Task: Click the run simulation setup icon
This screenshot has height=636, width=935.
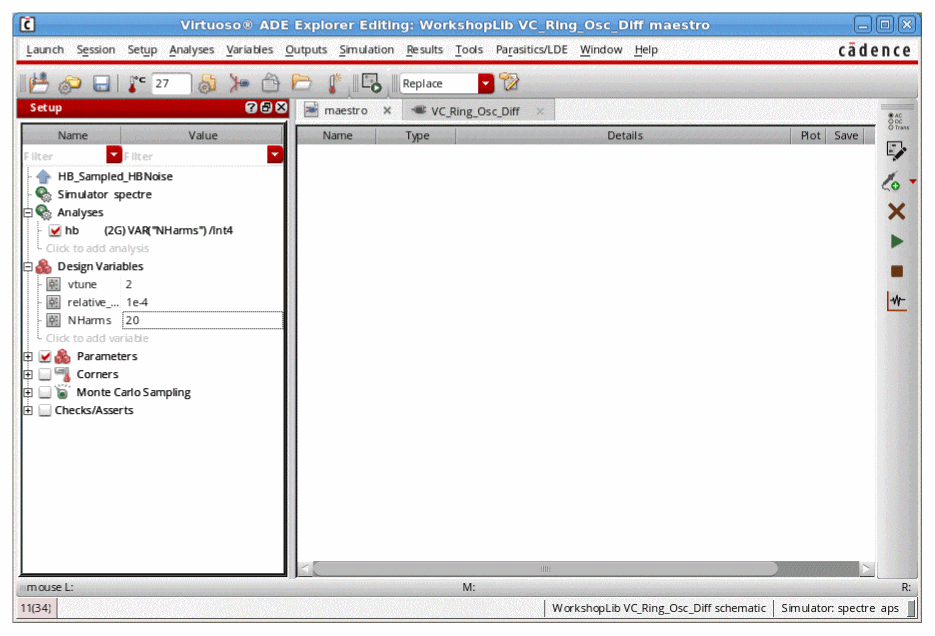Action: [371, 83]
